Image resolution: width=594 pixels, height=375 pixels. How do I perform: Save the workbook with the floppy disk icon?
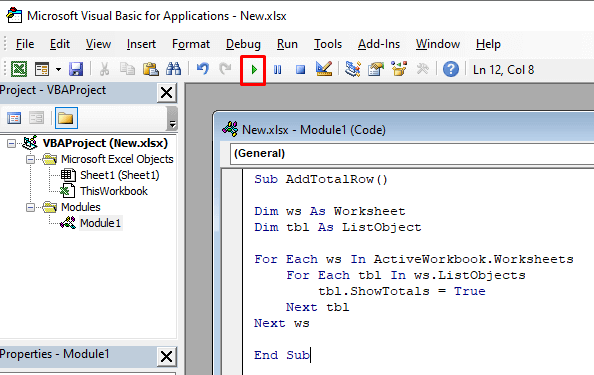point(76,69)
